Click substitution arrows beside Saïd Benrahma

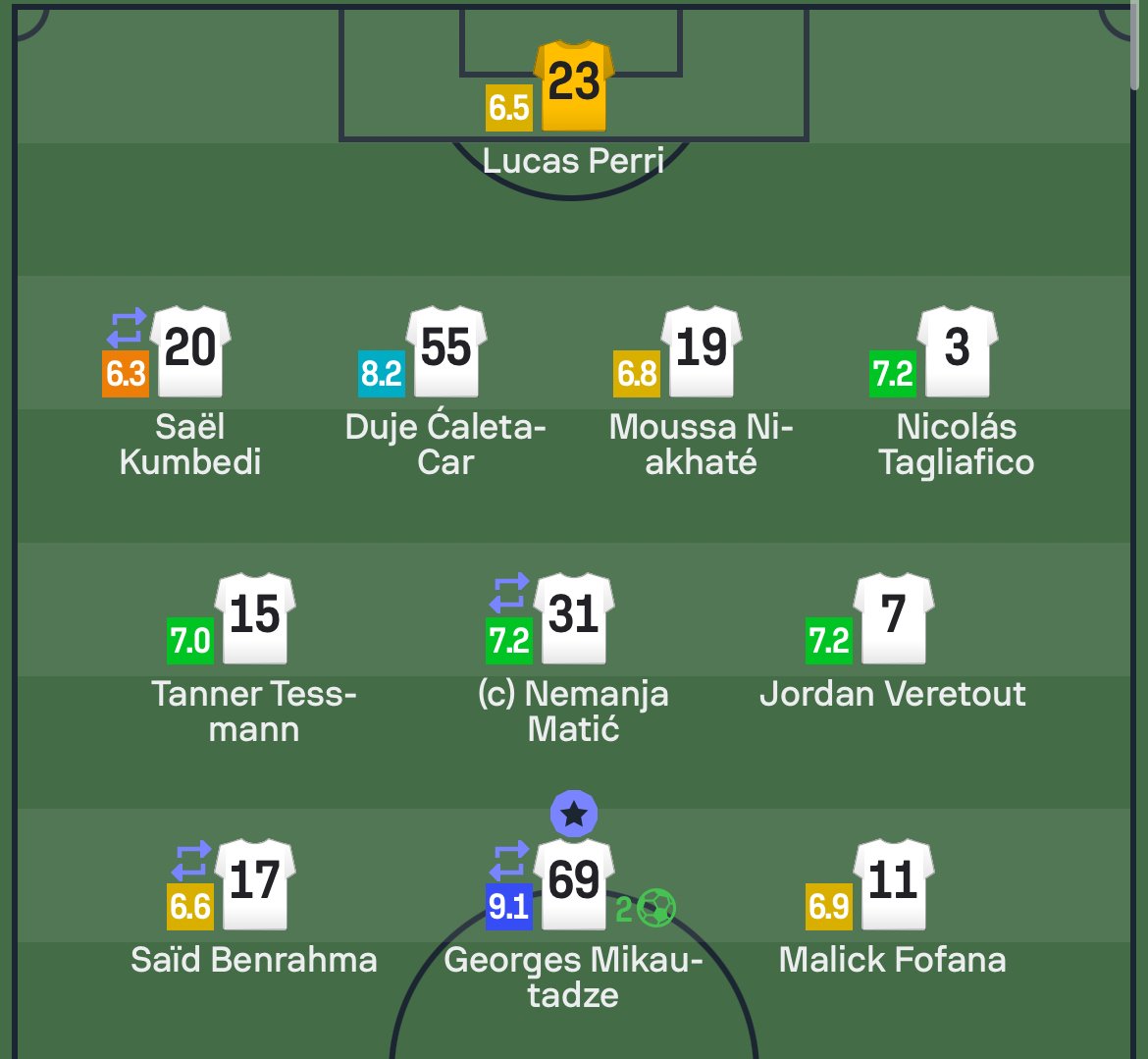(190, 860)
